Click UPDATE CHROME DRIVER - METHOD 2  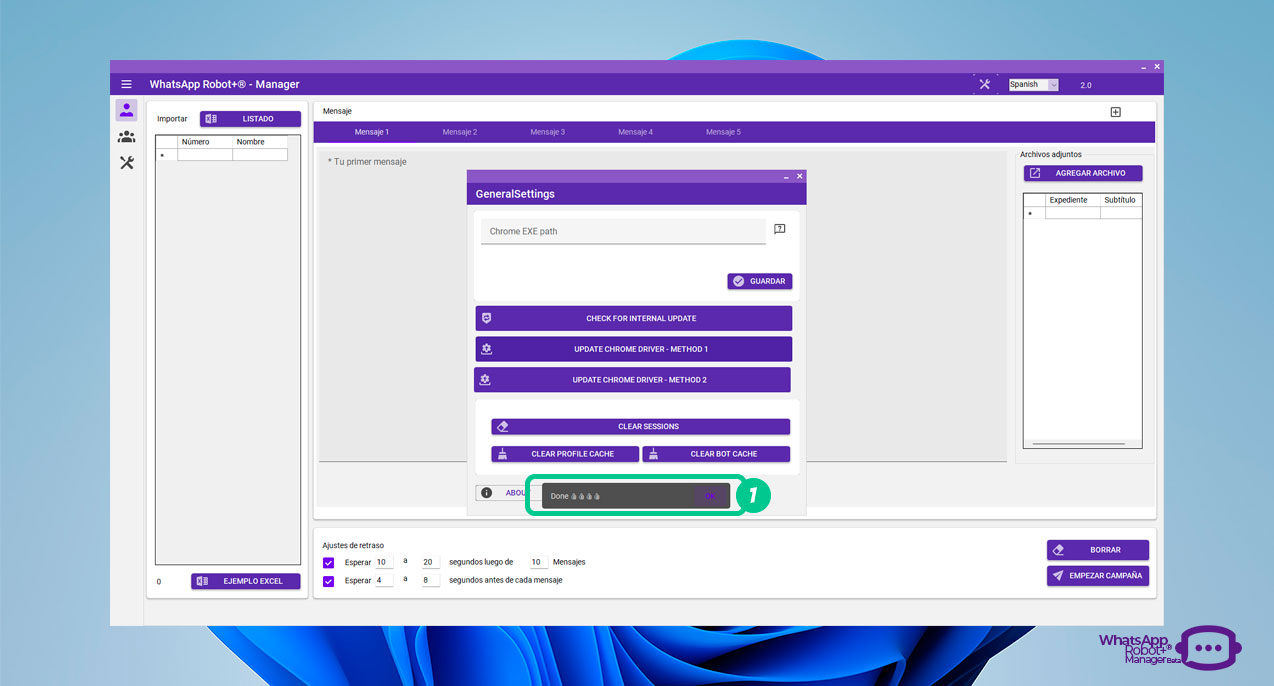tap(632, 380)
